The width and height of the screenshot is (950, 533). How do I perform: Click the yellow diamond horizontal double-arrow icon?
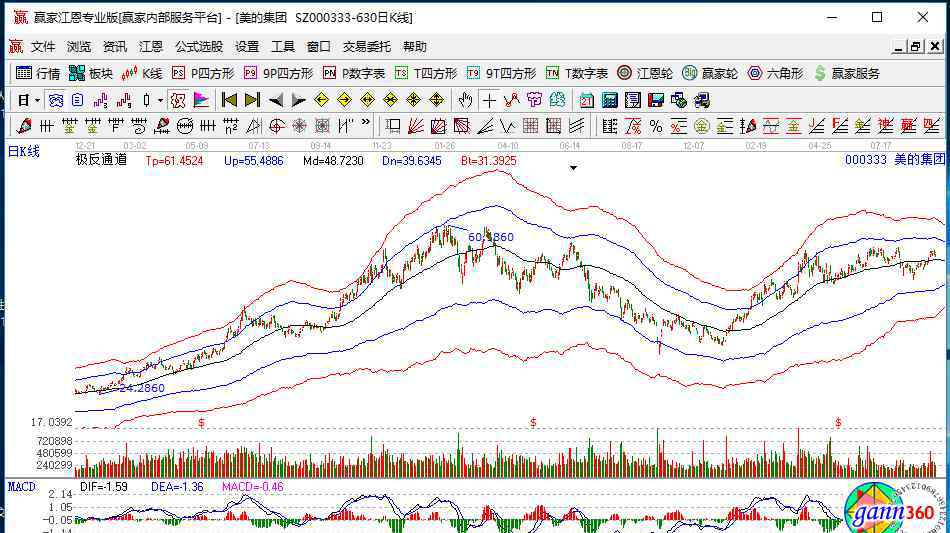[368, 100]
